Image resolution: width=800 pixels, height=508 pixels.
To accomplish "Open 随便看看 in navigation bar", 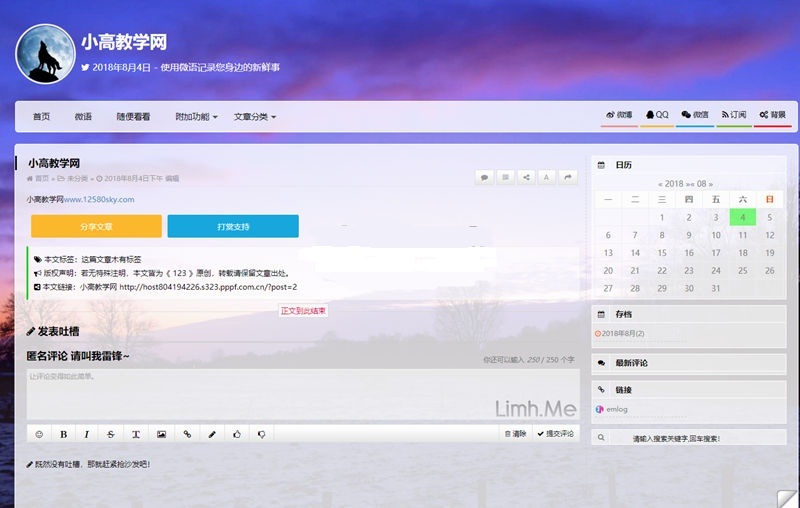I will pyautogui.click(x=133, y=117).
